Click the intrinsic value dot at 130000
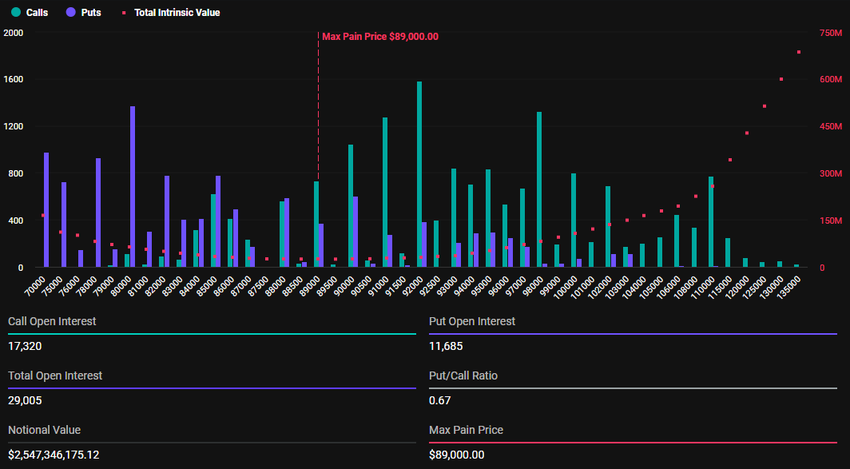The image size is (850, 469). (781, 79)
